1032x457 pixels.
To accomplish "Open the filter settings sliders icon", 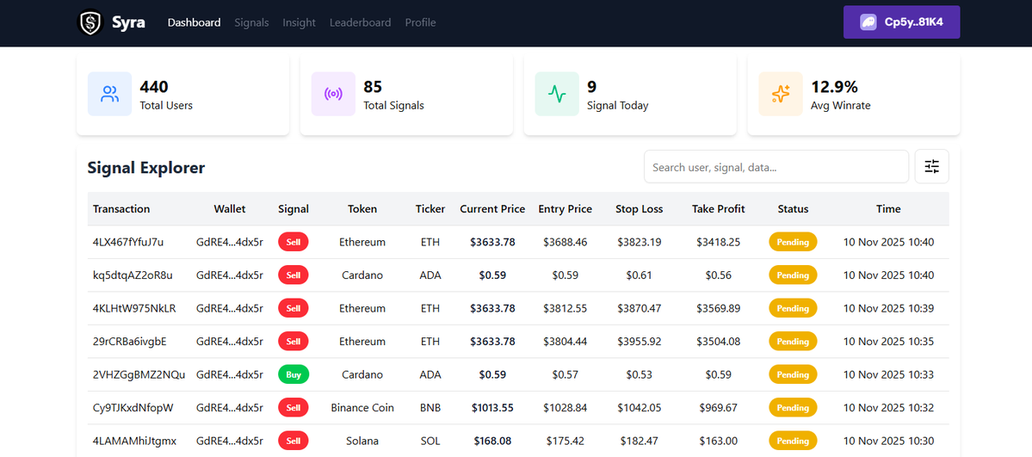I will tap(931, 167).
